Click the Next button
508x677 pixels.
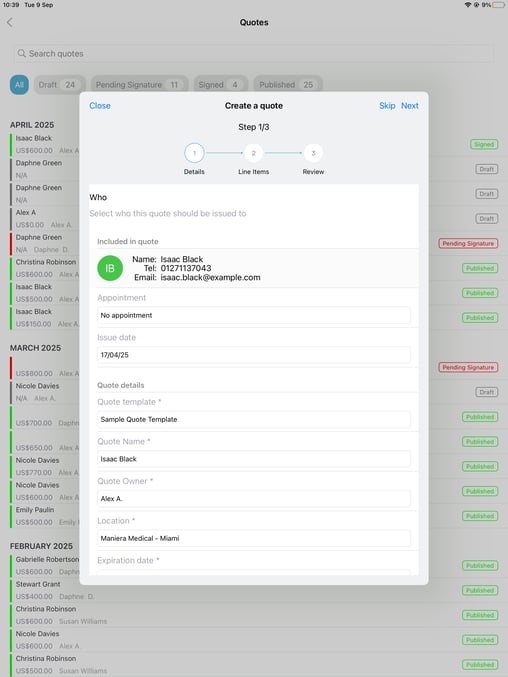pos(410,106)
